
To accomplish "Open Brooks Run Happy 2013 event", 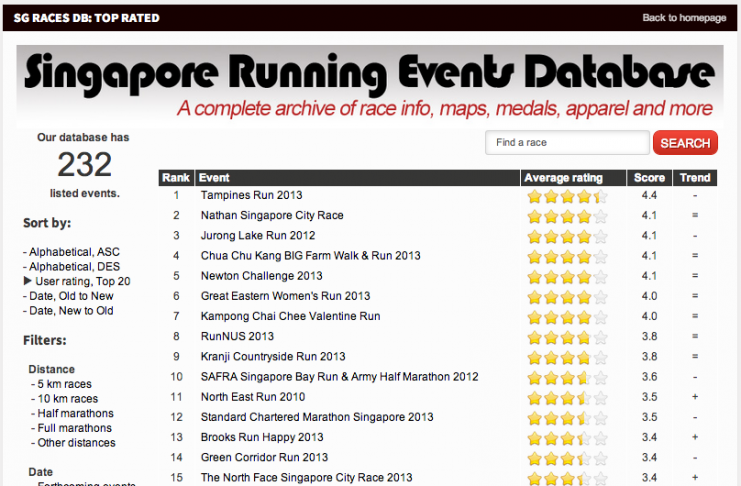I will pos(262,437).
